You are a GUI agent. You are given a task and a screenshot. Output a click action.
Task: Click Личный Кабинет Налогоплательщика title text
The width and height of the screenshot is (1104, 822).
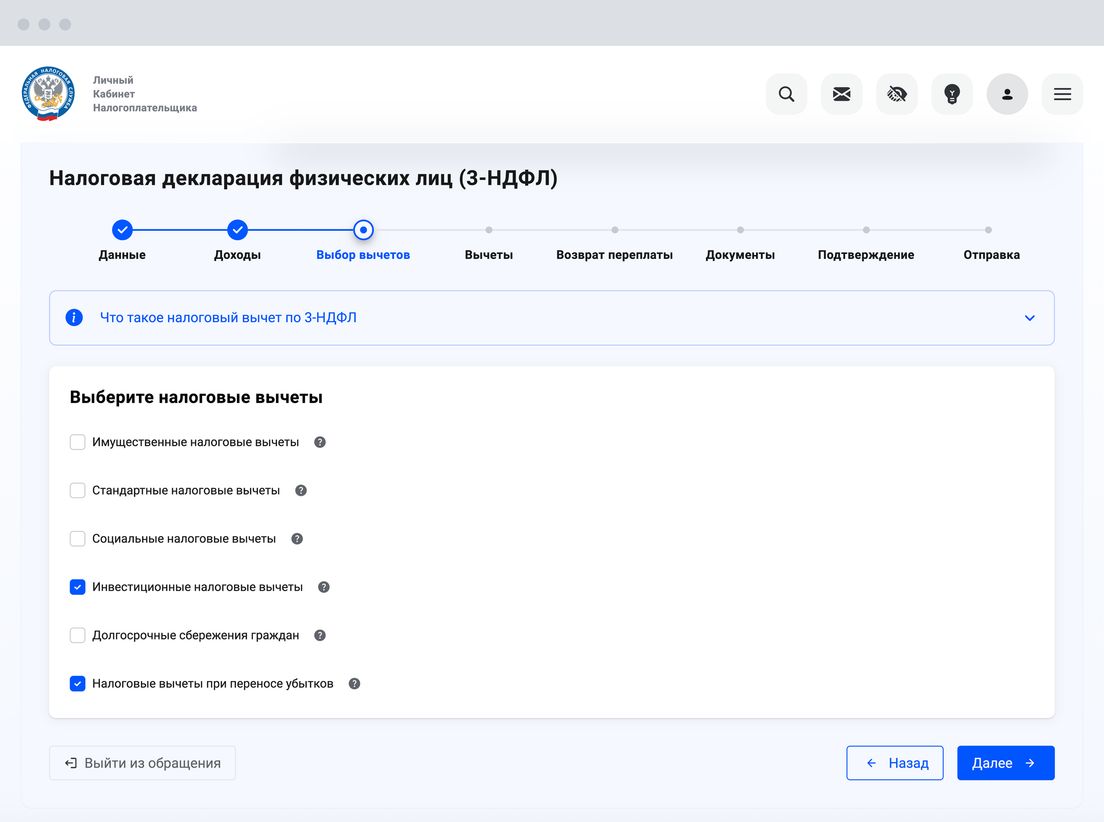pos(145,94)
